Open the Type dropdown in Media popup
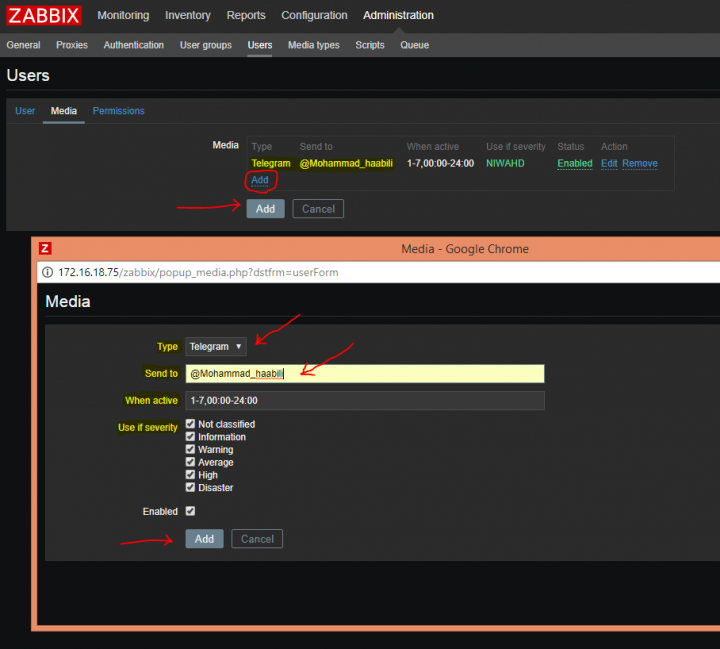 coord(216,346)
